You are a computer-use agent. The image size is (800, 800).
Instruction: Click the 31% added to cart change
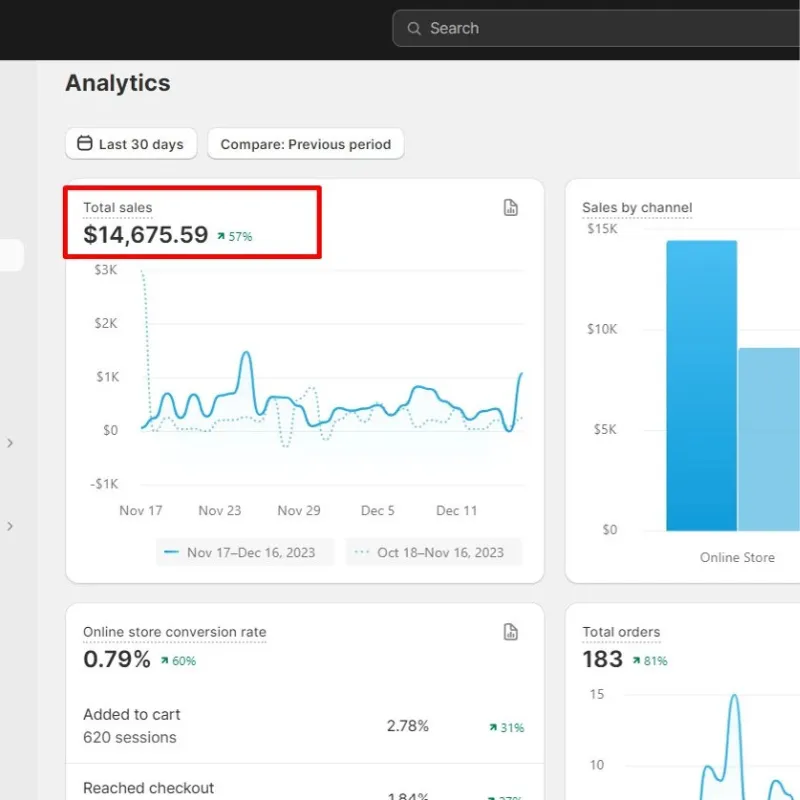point(507,728)
